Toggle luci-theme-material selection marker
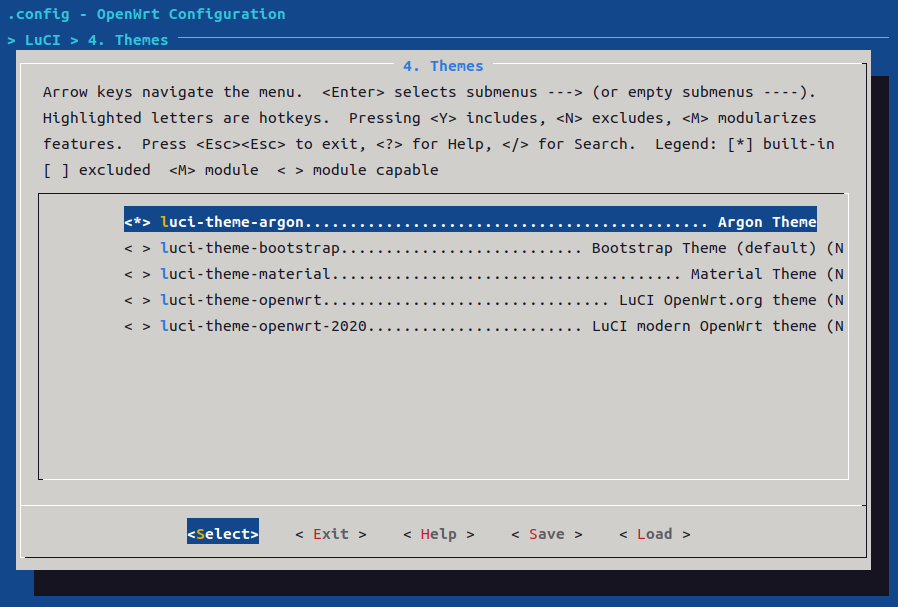898x607 pixels. 137,274
